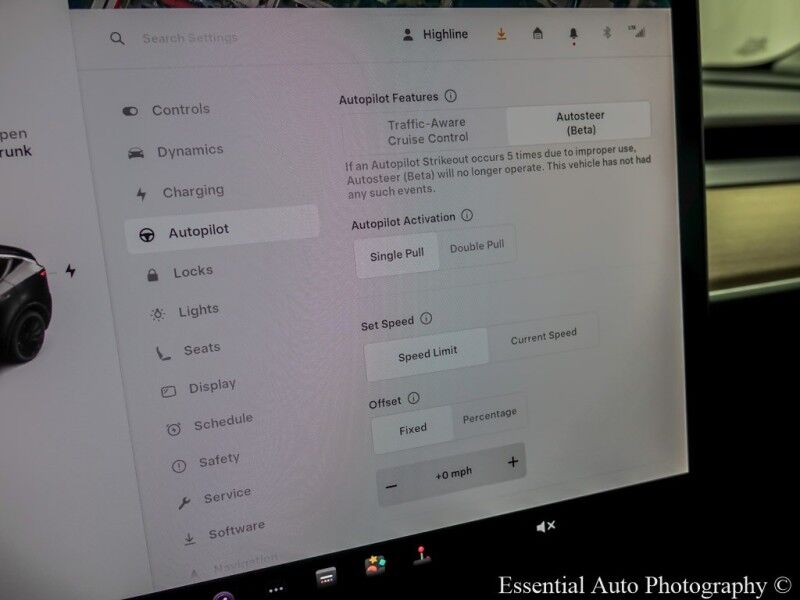
Task: Tap the charging bolt beside the car
Action: click(x=70, y=270)
